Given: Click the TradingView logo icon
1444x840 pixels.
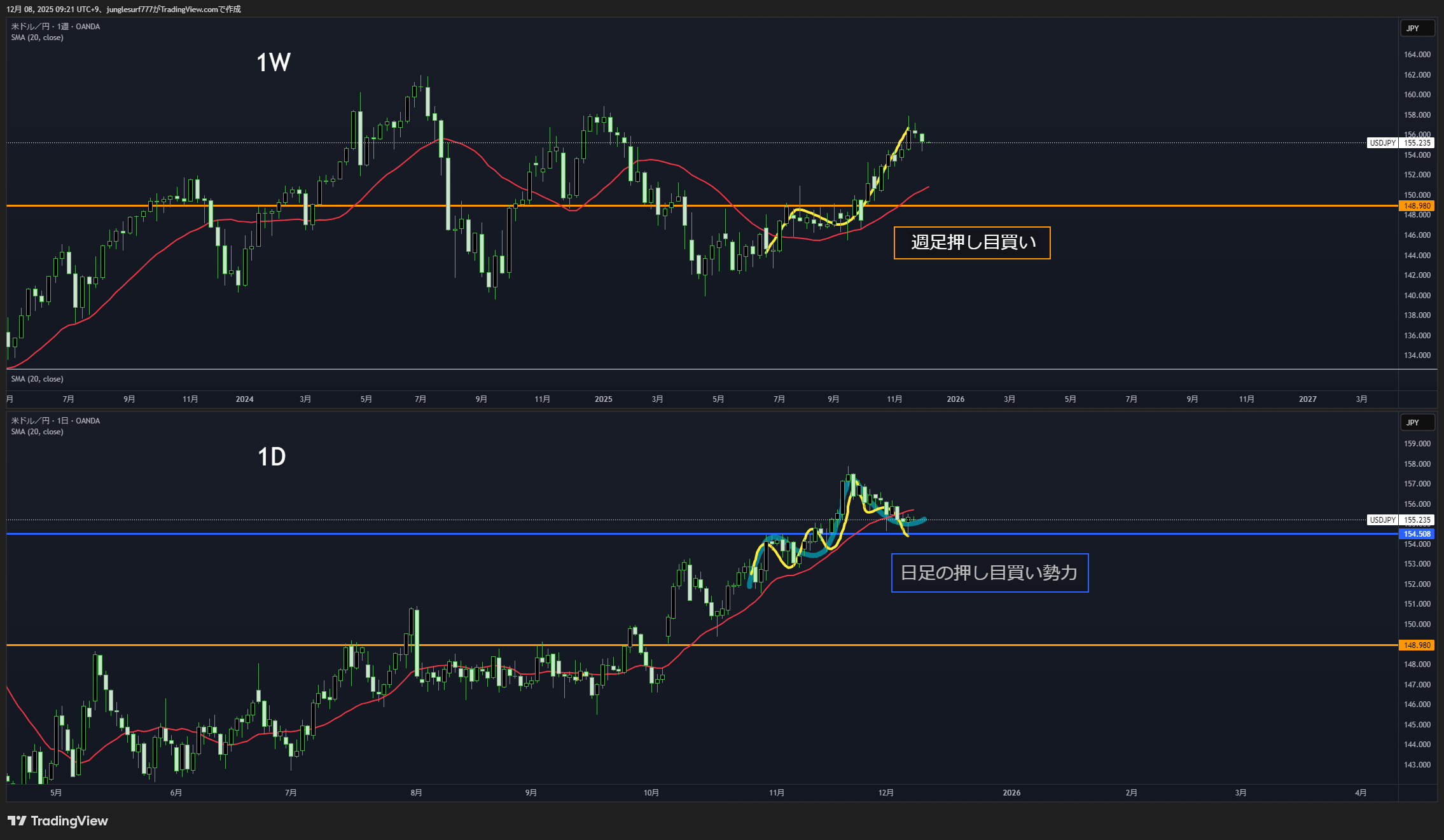Looking at the screenshot, I should click(x=17, y=821).
